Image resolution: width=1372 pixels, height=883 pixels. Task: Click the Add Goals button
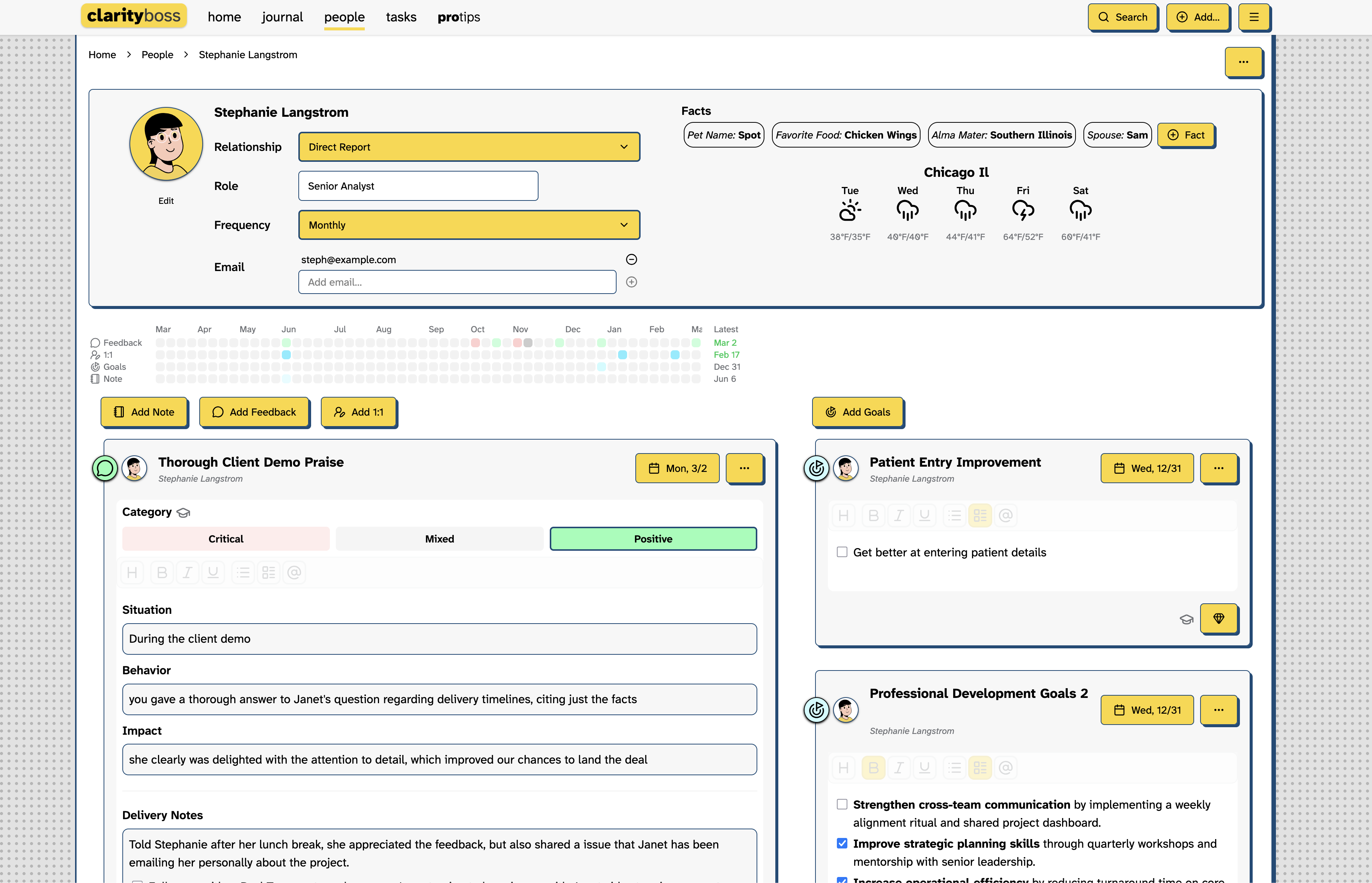click(x=857, y=412)
